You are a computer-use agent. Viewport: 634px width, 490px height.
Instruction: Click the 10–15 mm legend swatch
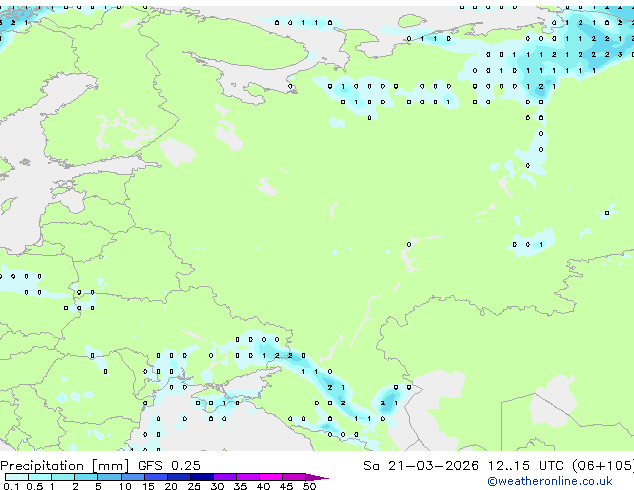[x=133, y=477]
